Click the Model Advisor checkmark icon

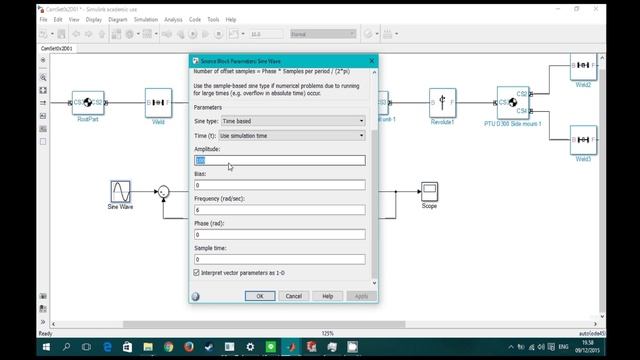click(368, 34)
